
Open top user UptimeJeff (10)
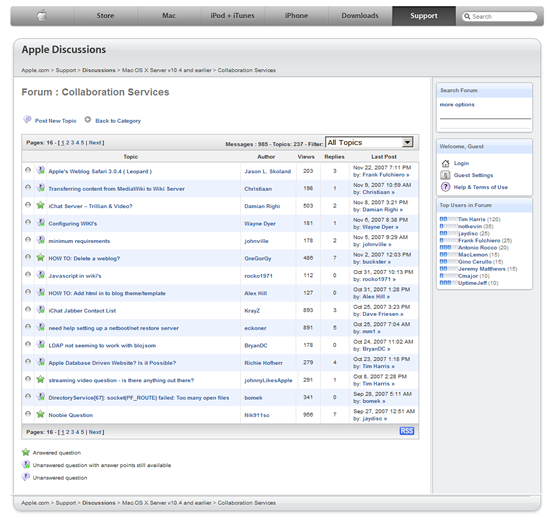[472, 283]
